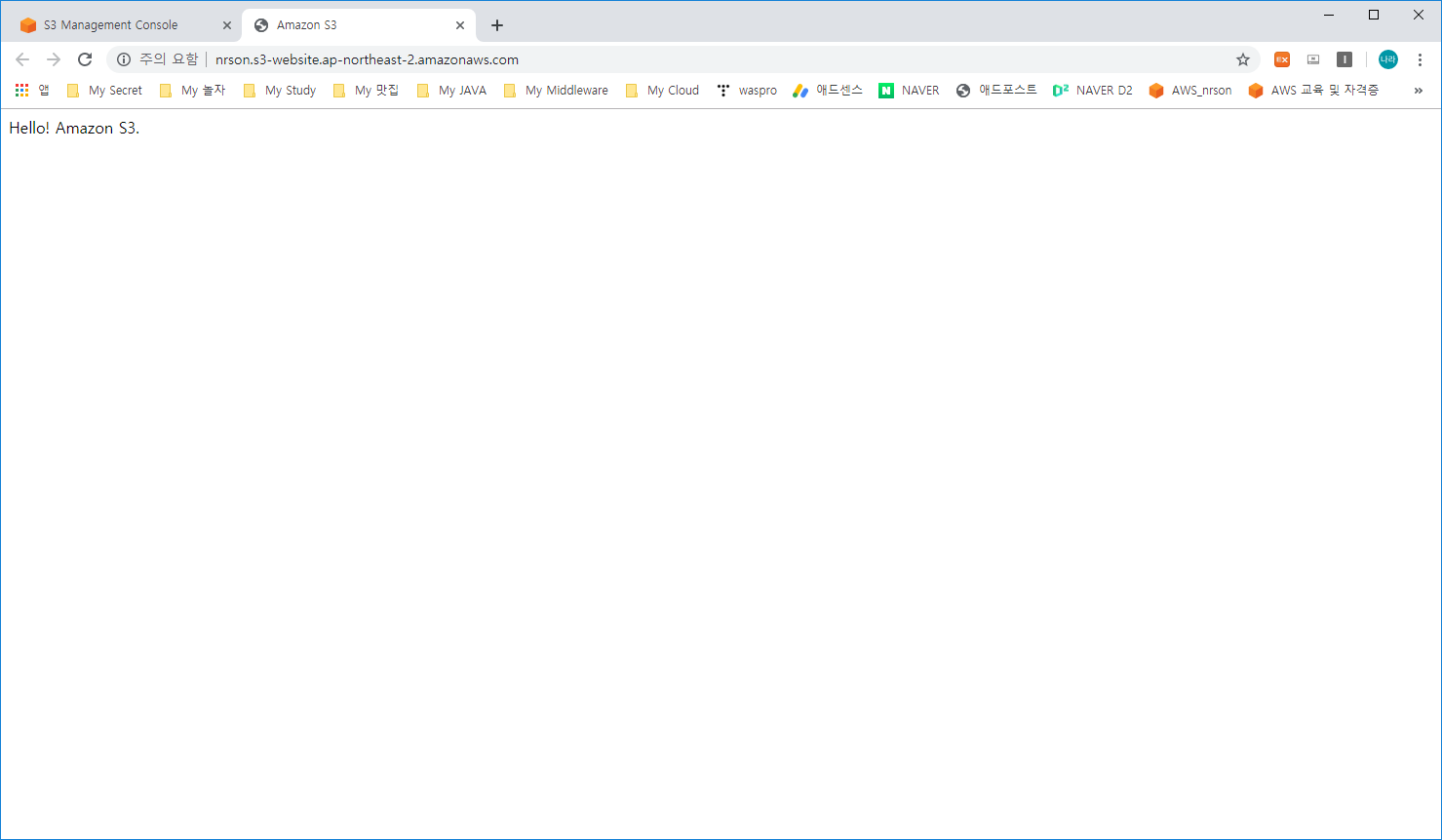
Task: Open the My Secret bookmark folder
Action: click(x=104, y=90)
